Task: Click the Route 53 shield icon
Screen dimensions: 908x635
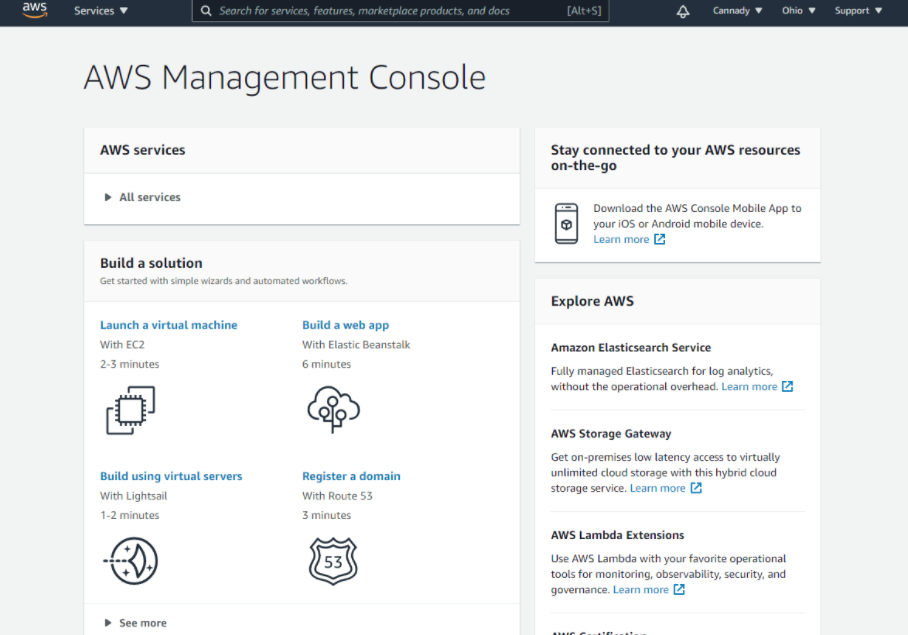Action: click(x=333, y=561)
